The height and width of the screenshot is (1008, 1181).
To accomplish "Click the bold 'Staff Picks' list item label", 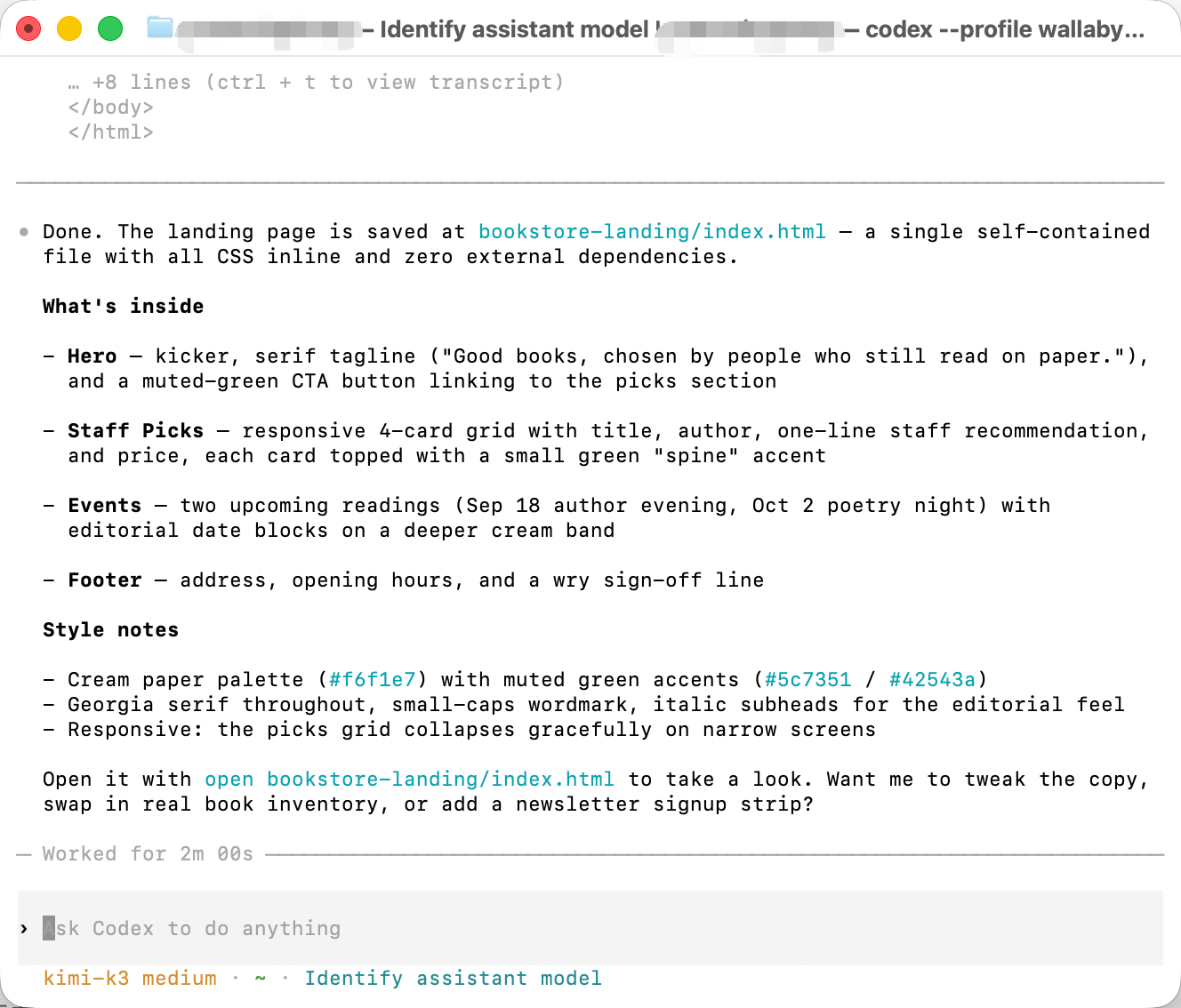I will (135, 431).
